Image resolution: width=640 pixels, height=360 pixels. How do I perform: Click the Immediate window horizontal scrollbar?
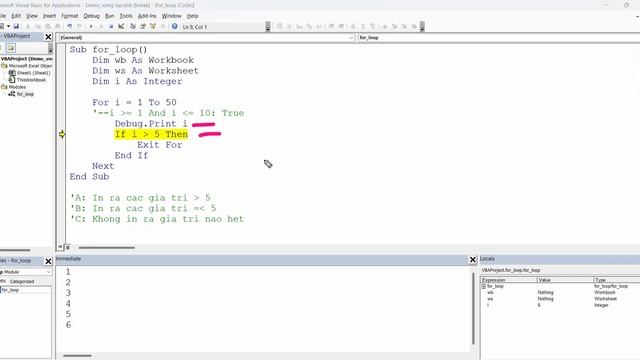point(77,356)
